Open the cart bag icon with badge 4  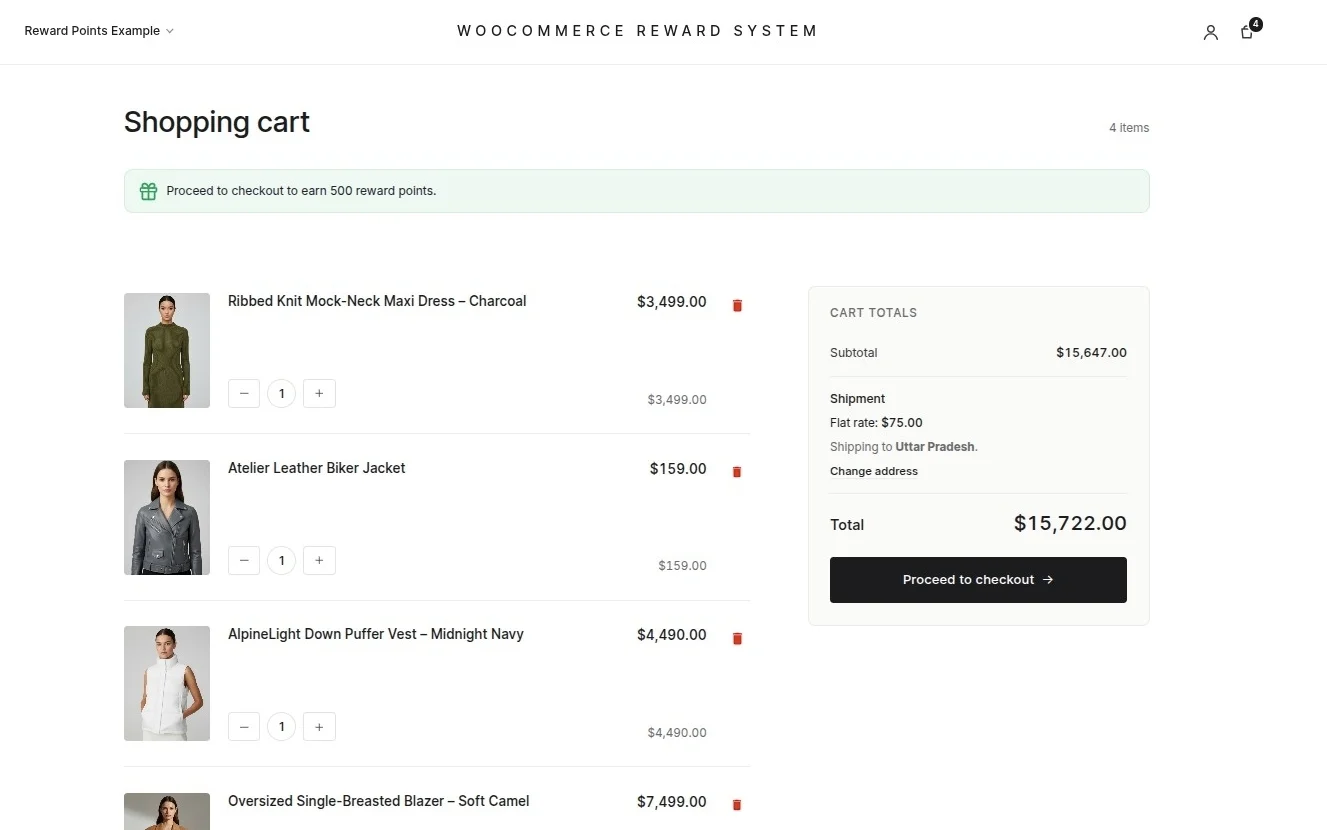1247,32
